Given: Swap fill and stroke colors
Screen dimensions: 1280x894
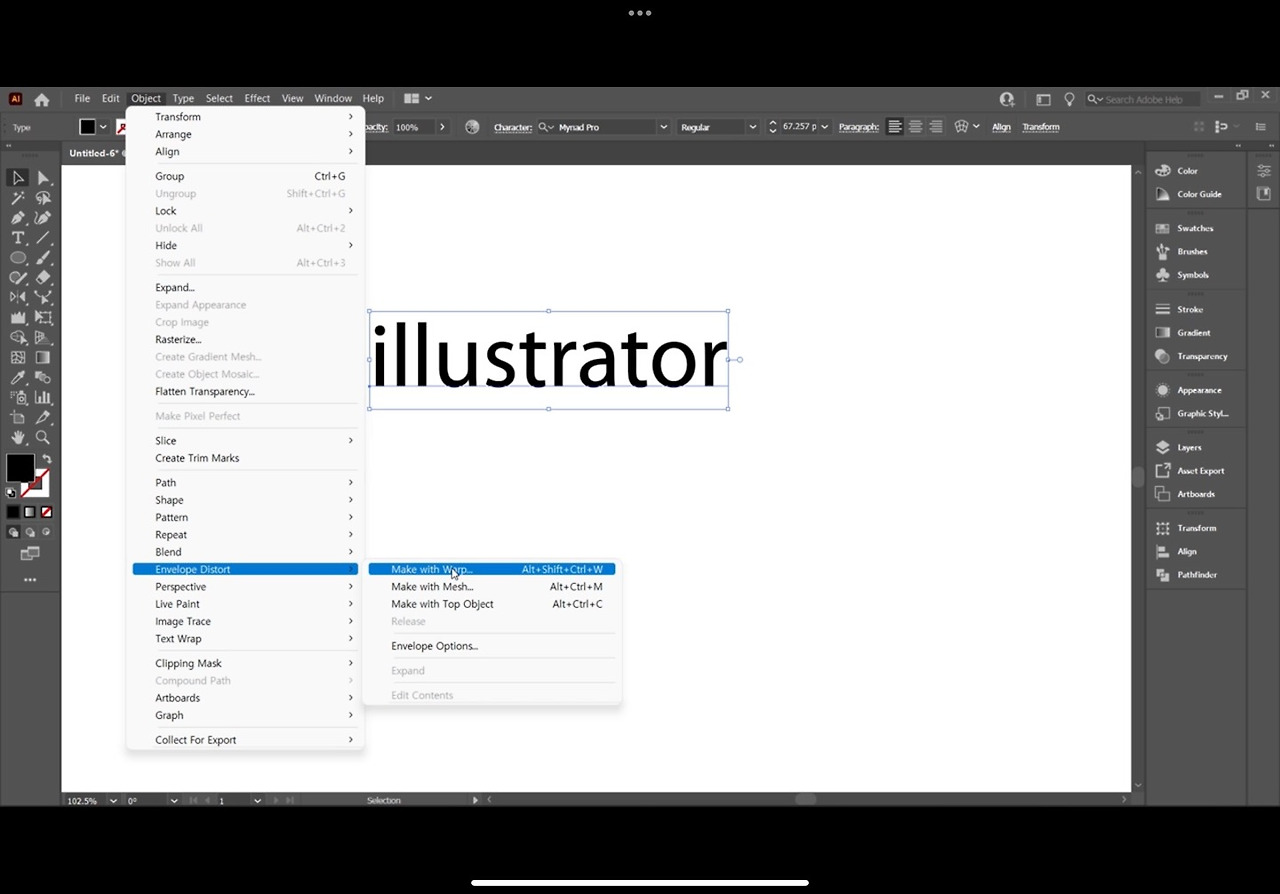Looking at the screenshot, I should pos(46,460).
